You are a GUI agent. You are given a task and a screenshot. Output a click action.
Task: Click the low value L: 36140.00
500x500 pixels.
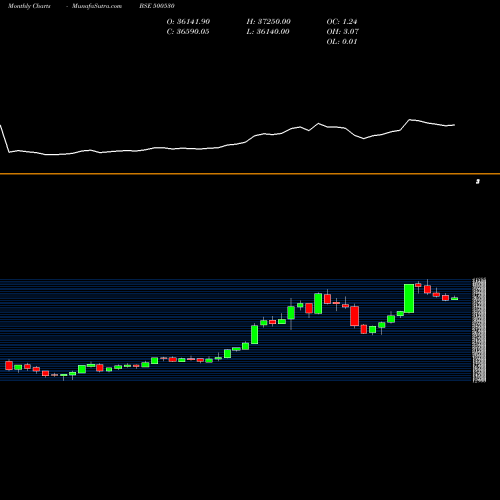pos(268,32)
